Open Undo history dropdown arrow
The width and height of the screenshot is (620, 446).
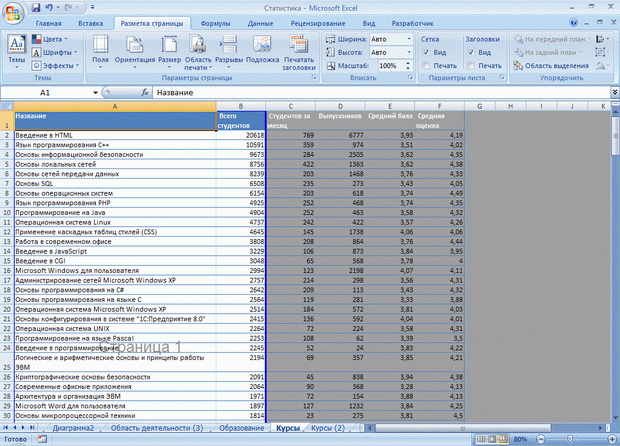pos(58,8)
